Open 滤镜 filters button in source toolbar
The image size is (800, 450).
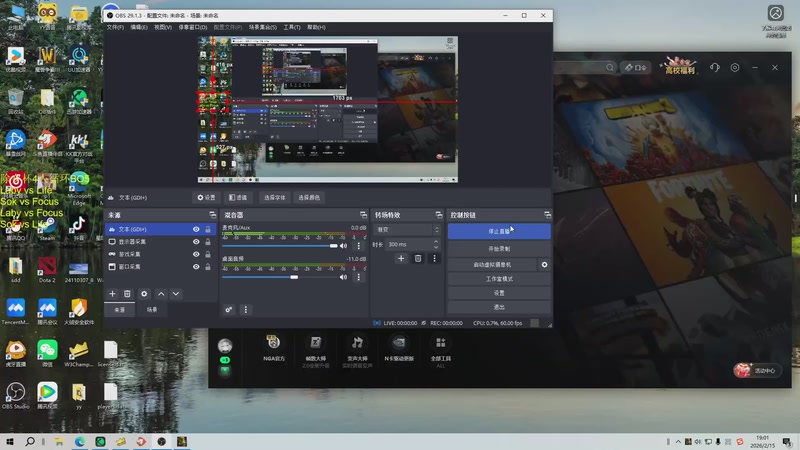pyautogui.click(x=238, y=197)
